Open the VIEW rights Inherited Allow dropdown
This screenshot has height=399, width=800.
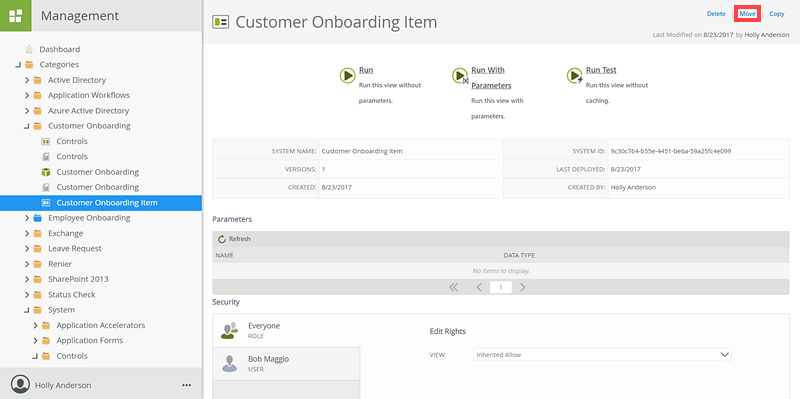pos(602,355)
